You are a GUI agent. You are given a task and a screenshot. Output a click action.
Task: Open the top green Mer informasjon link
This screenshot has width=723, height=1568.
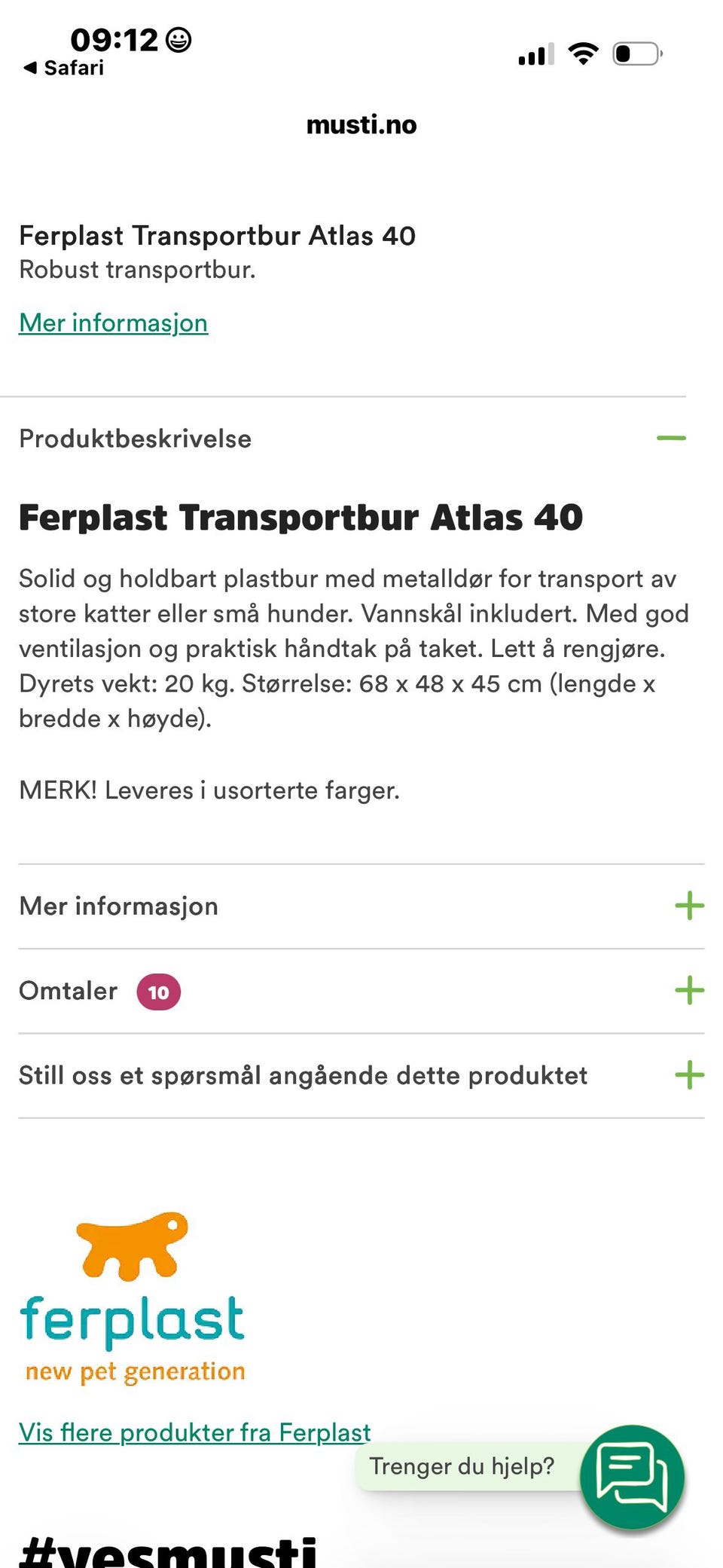(113, 323)
